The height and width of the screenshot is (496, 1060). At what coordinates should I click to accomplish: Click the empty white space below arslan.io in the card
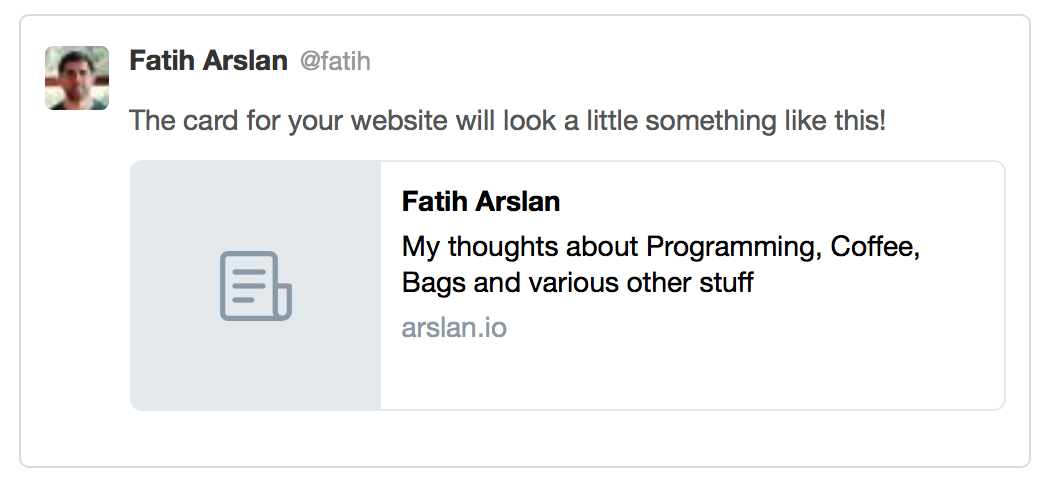pyautogui.click(x=692, y=375)
